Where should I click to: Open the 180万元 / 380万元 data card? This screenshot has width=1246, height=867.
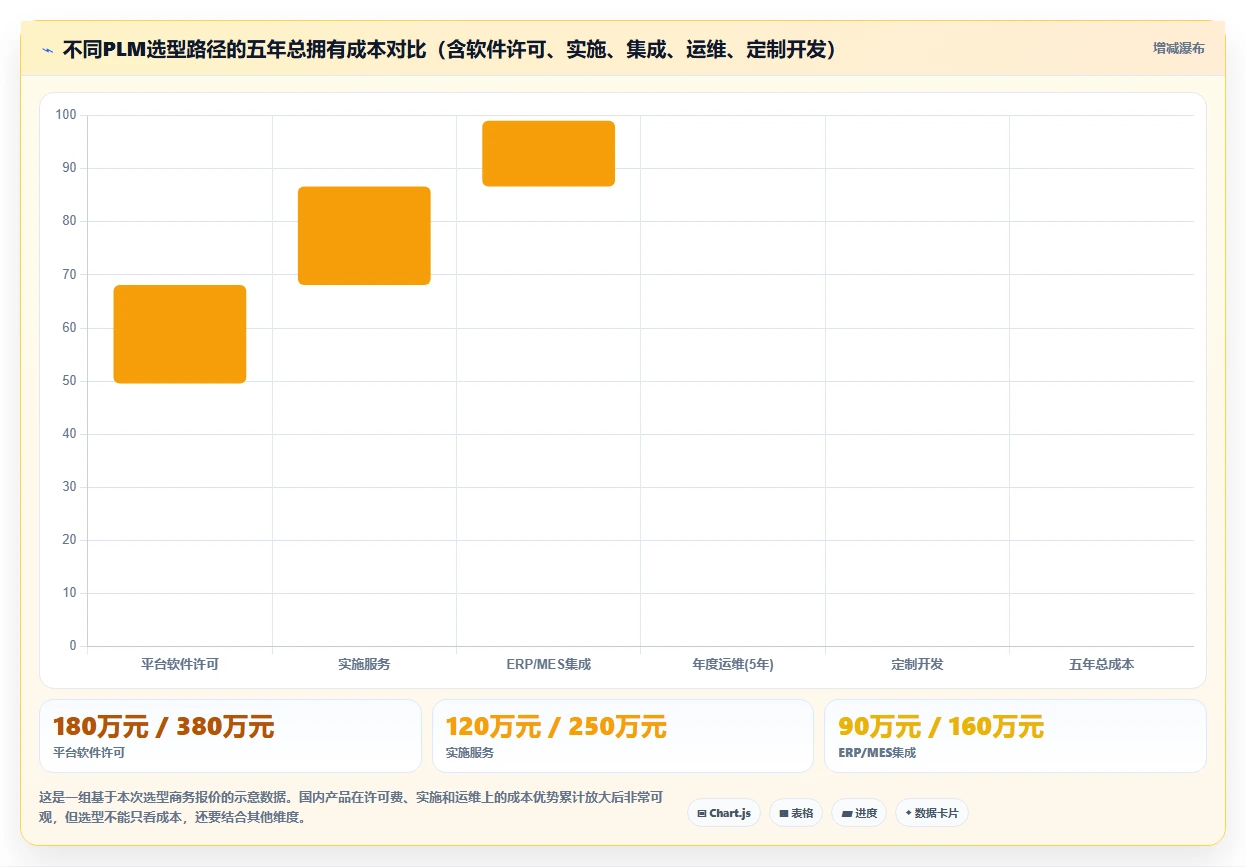[230, 736]
